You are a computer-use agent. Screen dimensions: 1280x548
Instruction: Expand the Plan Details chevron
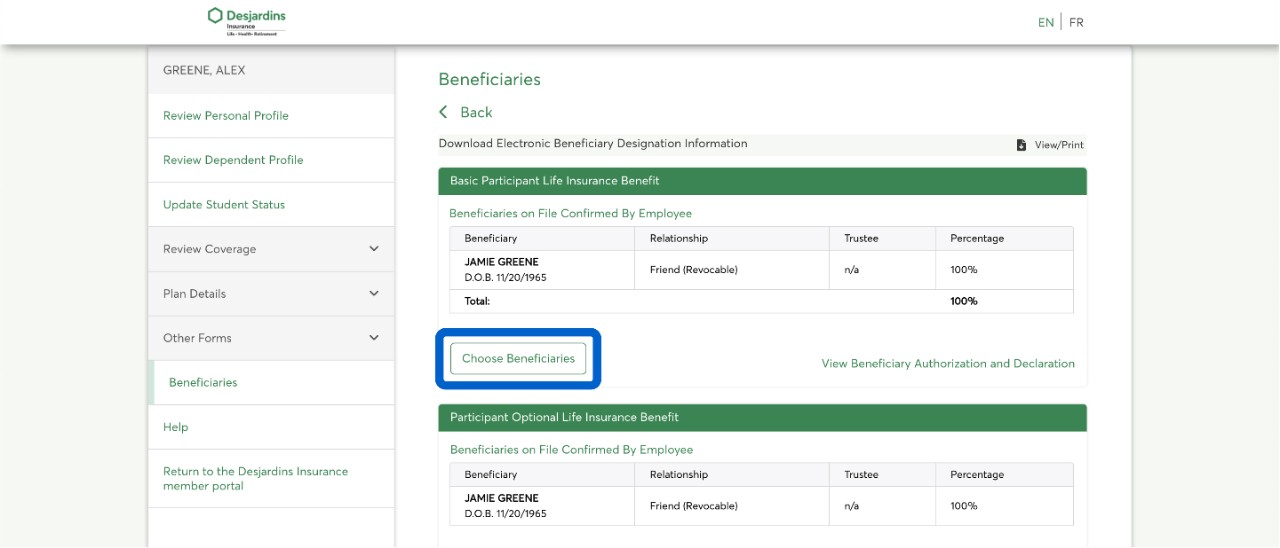pos(374,294)
